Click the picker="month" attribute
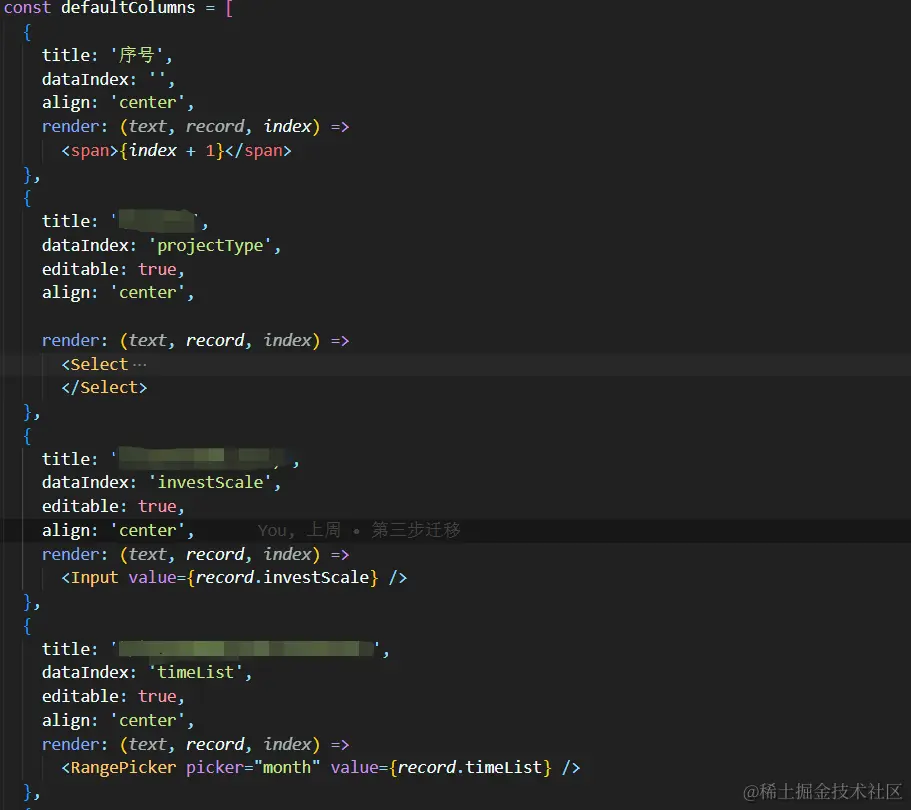Screen dimensions: 911x810 pos(253,768)
